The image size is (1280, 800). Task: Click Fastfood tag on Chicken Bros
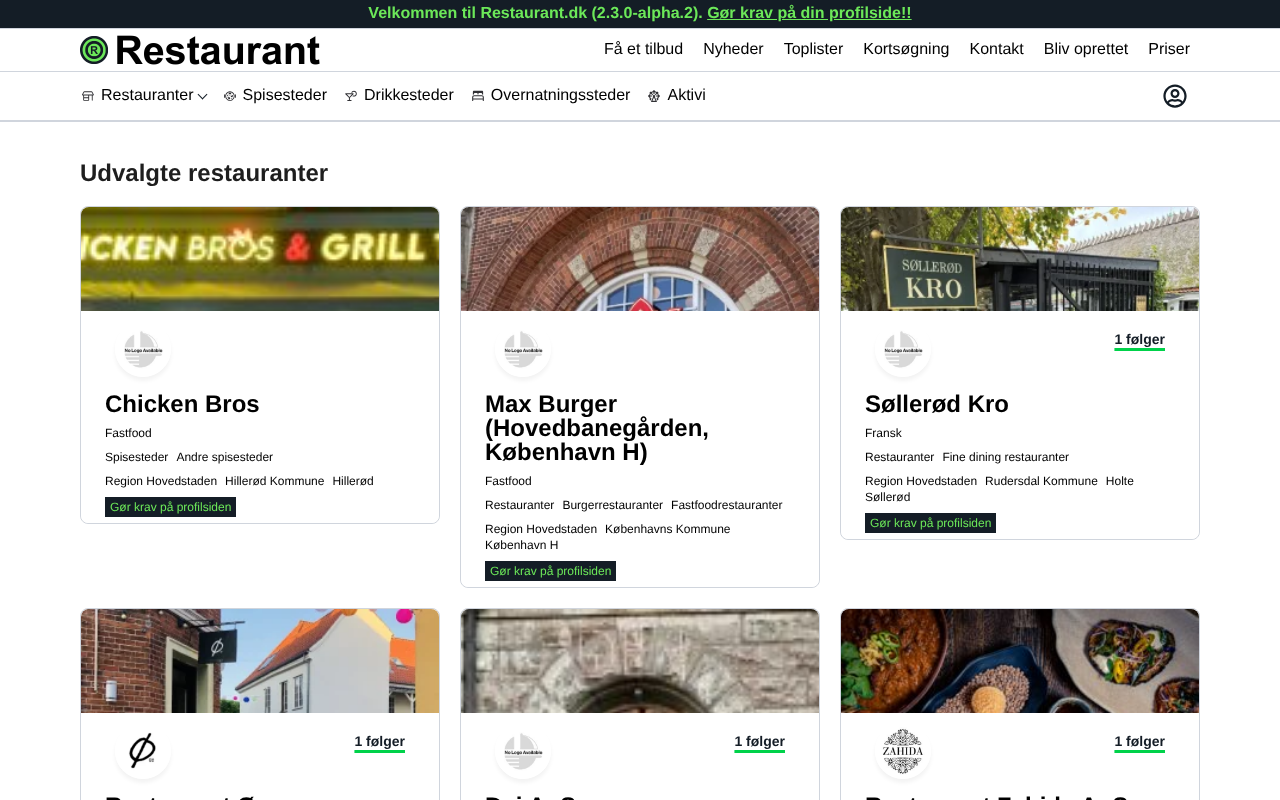pyautogui.click(x=128, y=433)
